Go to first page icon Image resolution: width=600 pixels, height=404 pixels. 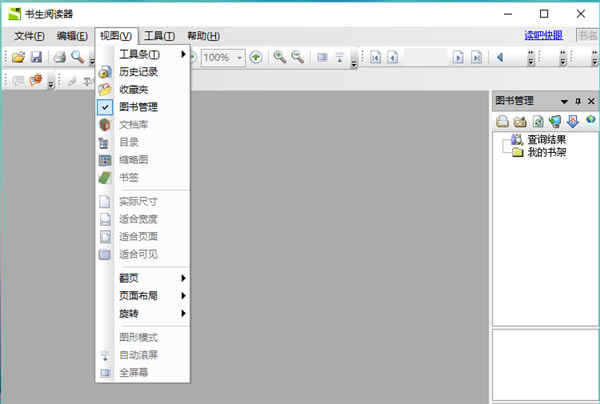(375, 57)
